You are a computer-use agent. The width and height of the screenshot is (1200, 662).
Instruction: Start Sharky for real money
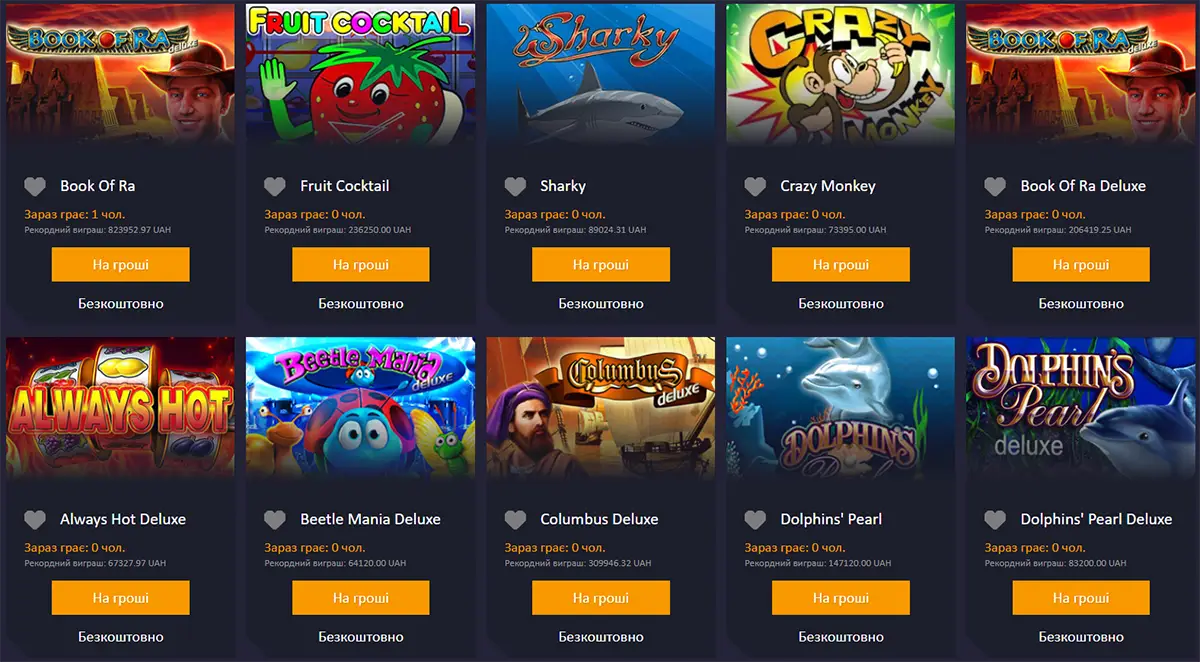(601, 265)
